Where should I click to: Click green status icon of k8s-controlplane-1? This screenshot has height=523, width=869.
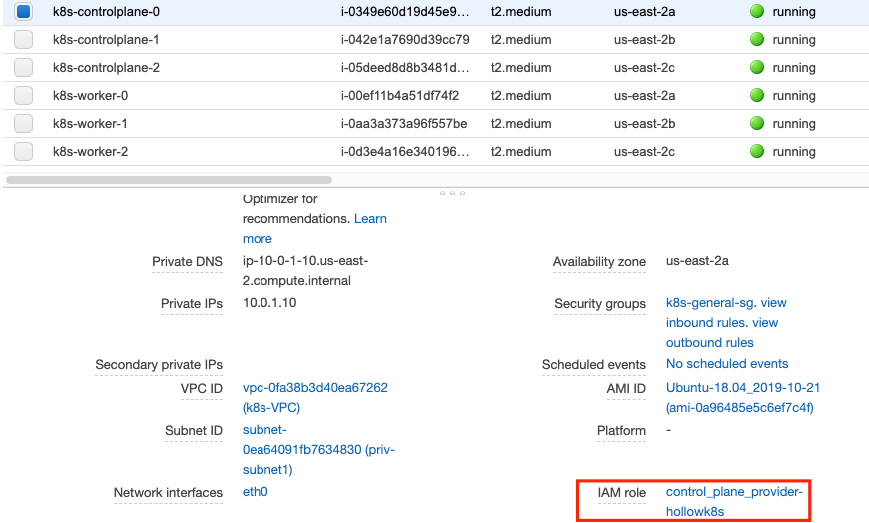pos(756,40)
